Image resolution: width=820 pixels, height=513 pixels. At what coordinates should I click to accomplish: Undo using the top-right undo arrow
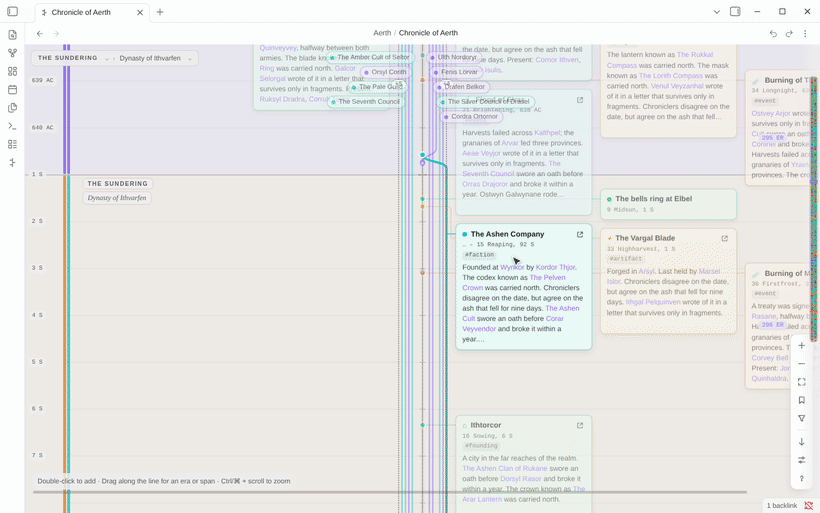tap(773, 33)
